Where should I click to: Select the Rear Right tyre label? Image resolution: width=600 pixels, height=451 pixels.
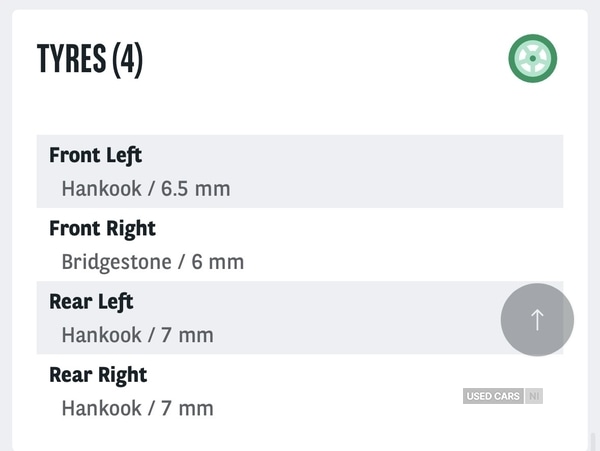[x=98, y=375]
